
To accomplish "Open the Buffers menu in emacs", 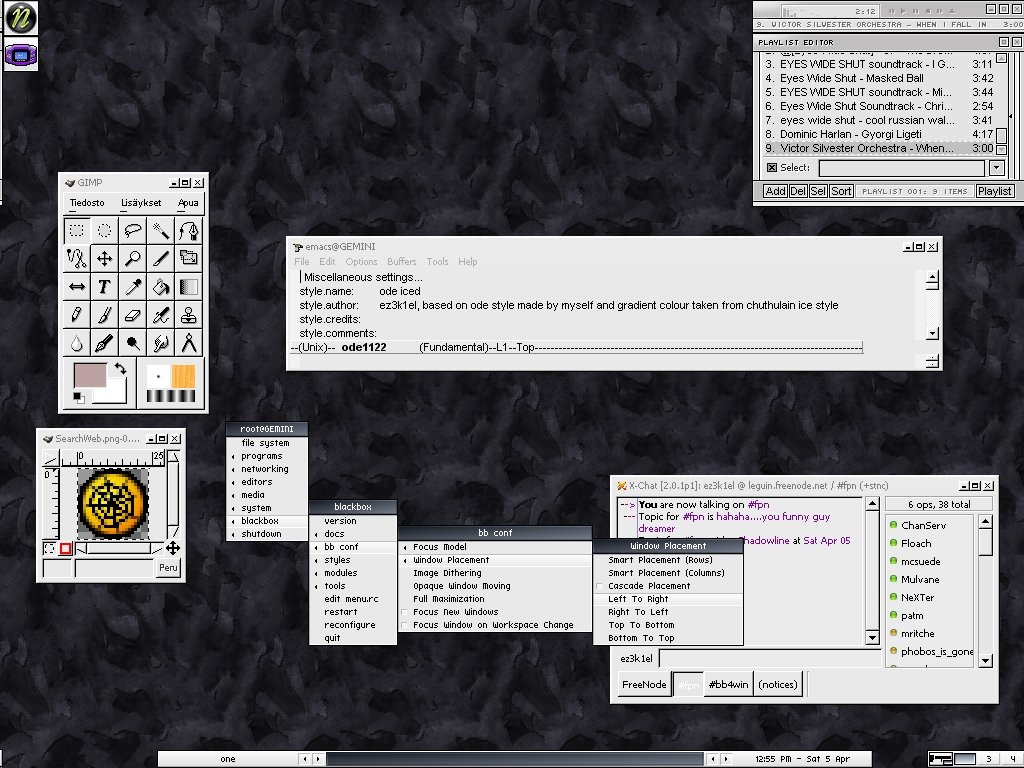I will click(402, 262).
